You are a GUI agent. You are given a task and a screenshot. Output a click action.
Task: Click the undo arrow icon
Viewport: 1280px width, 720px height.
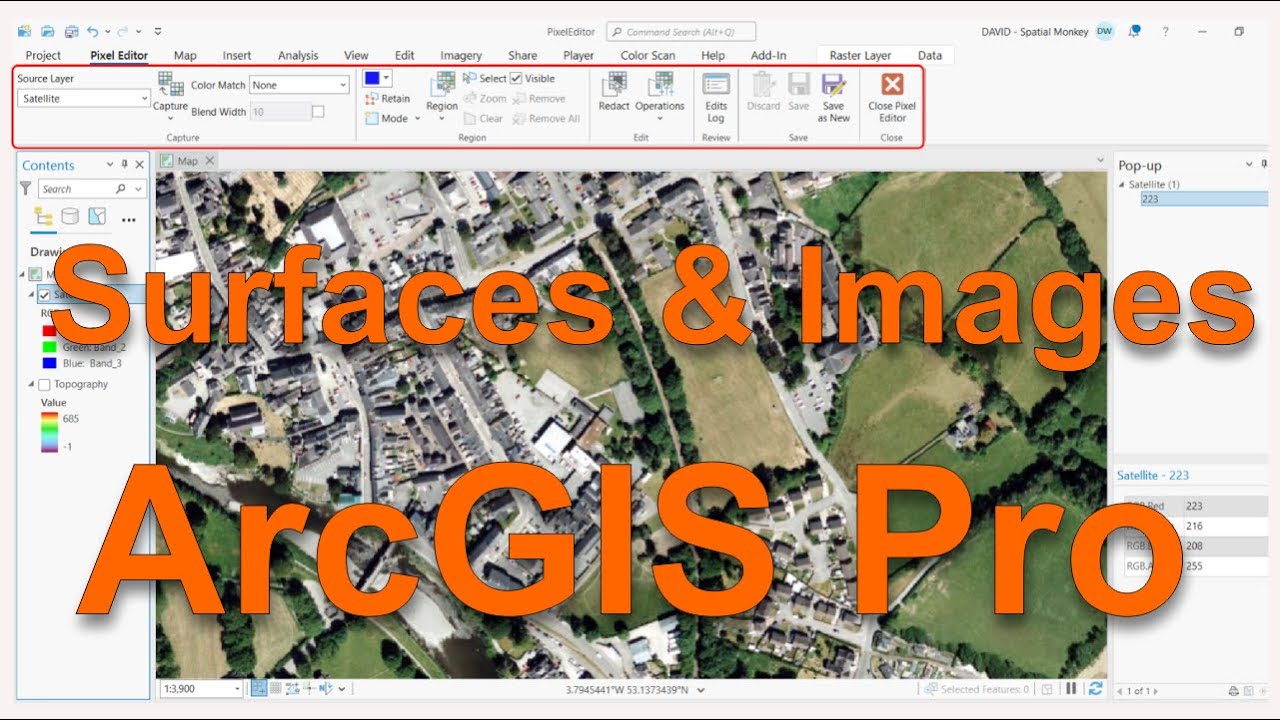click(93, 32)
